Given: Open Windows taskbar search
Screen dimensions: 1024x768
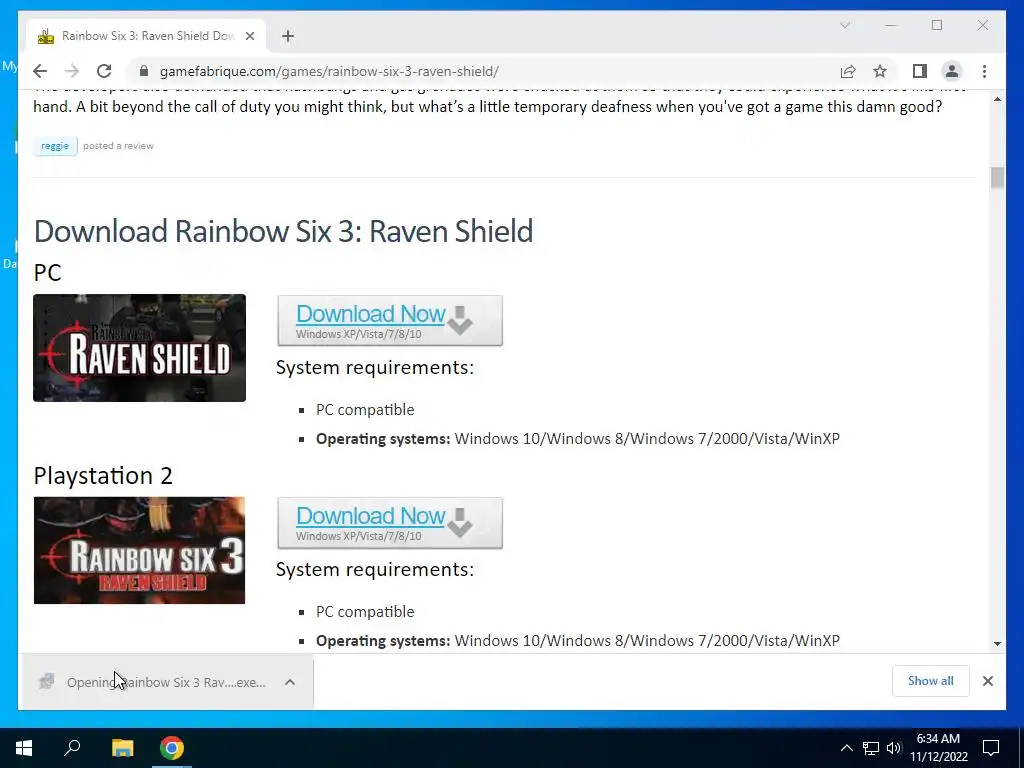Looking at the screenshot, I should (72, 748).
